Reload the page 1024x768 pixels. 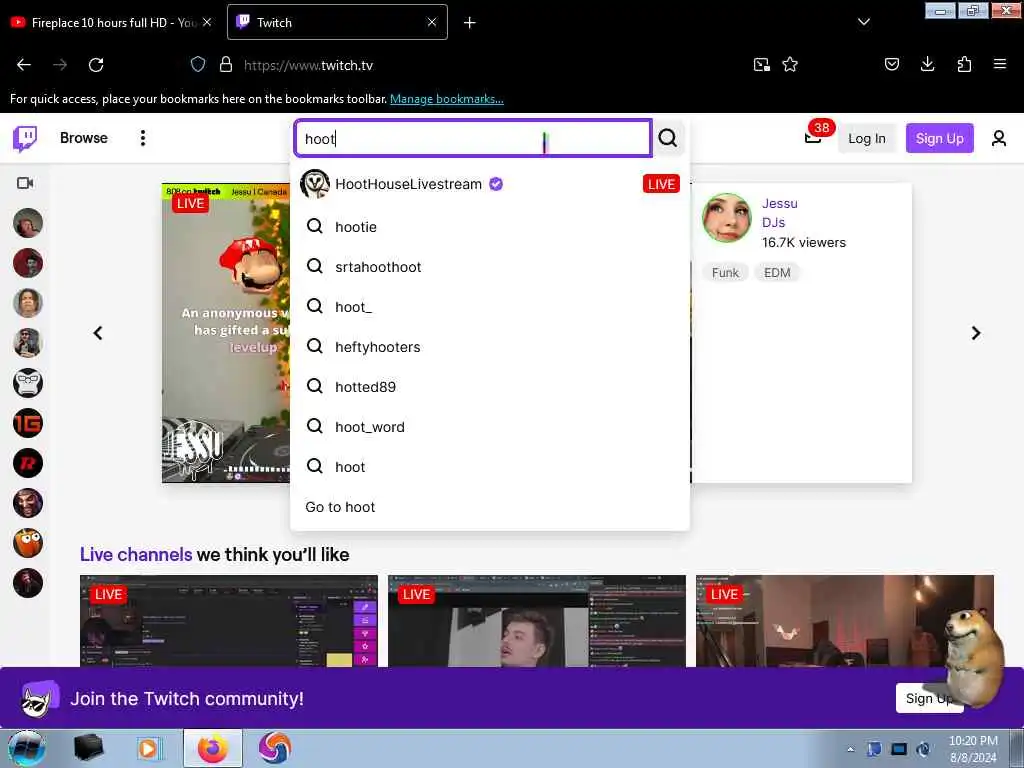click(x=96, y=65)
